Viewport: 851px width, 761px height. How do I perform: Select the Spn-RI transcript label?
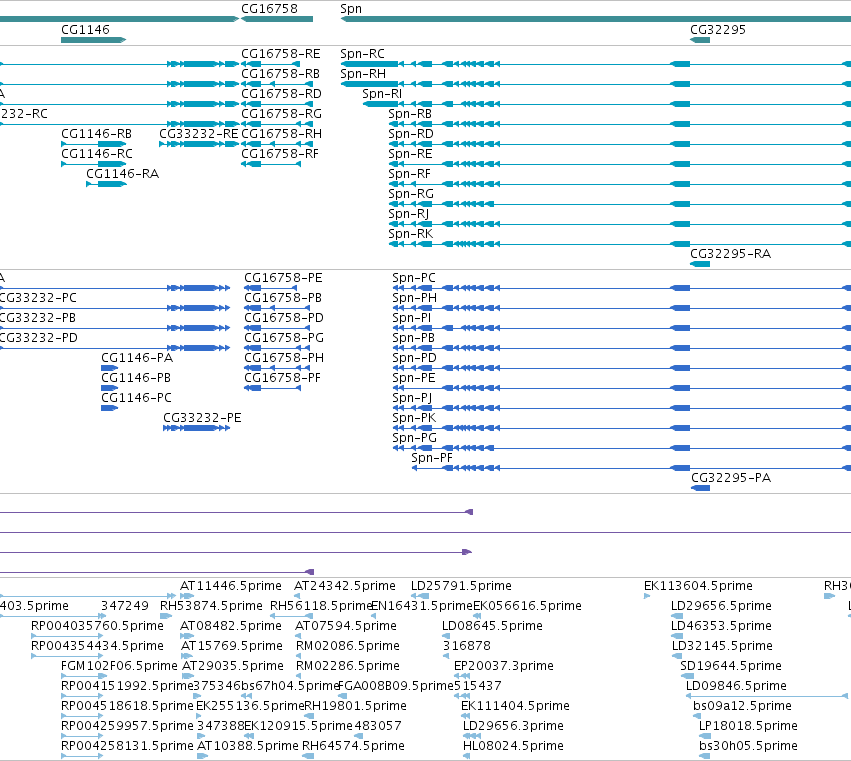pyautogui.click(x=382, y=94)
